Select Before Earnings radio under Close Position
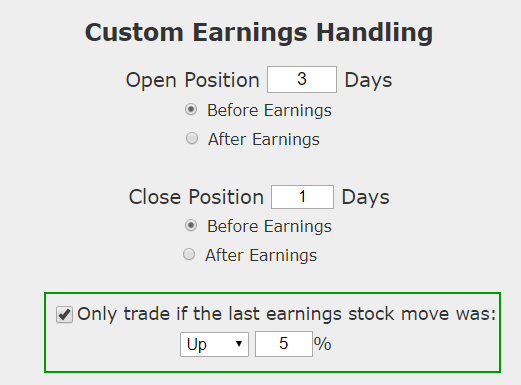Viewport: 521px width, 385px height. (x=191, y=225)
